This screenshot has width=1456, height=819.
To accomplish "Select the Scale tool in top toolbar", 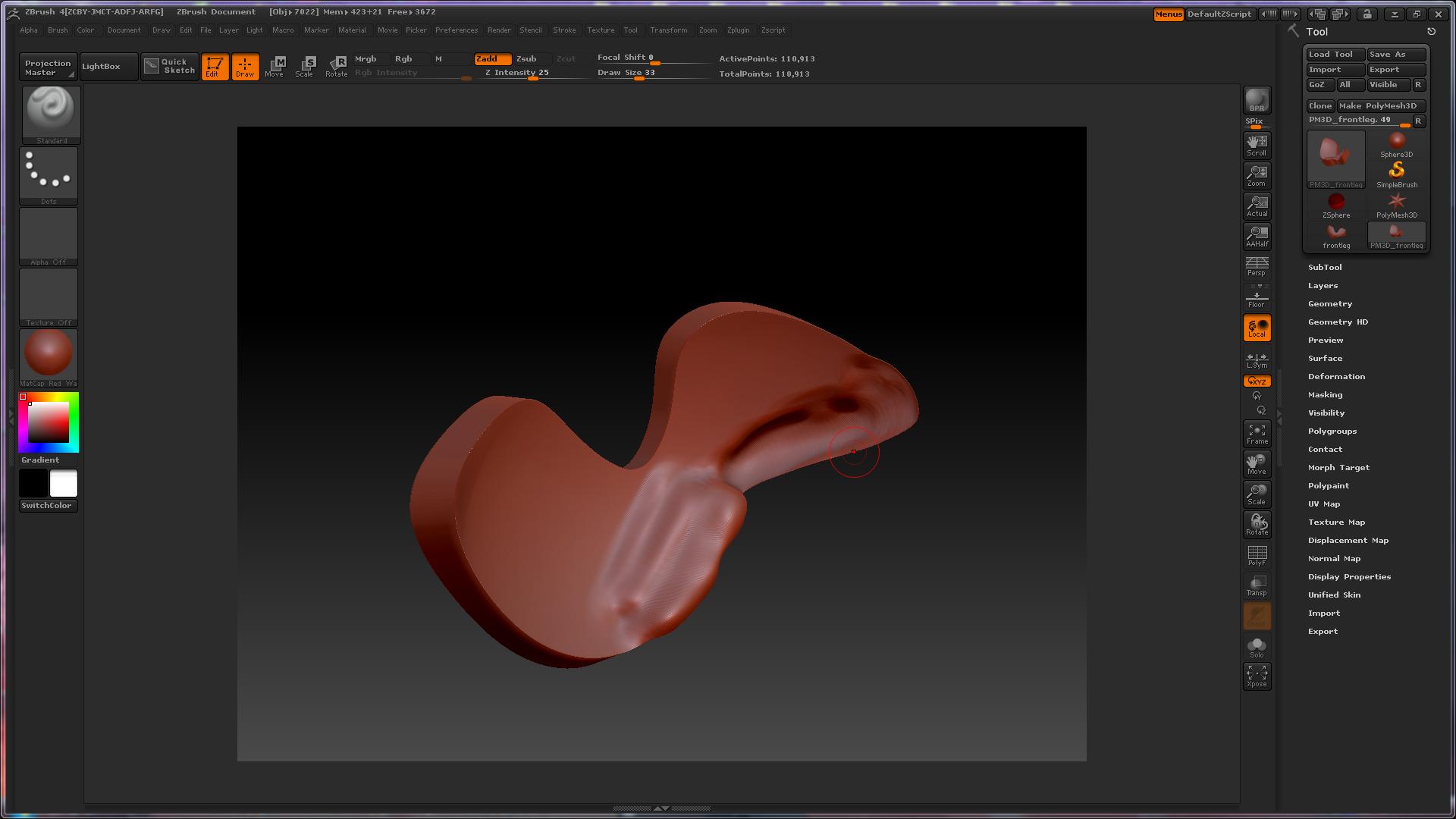I will tap(305, 66).
